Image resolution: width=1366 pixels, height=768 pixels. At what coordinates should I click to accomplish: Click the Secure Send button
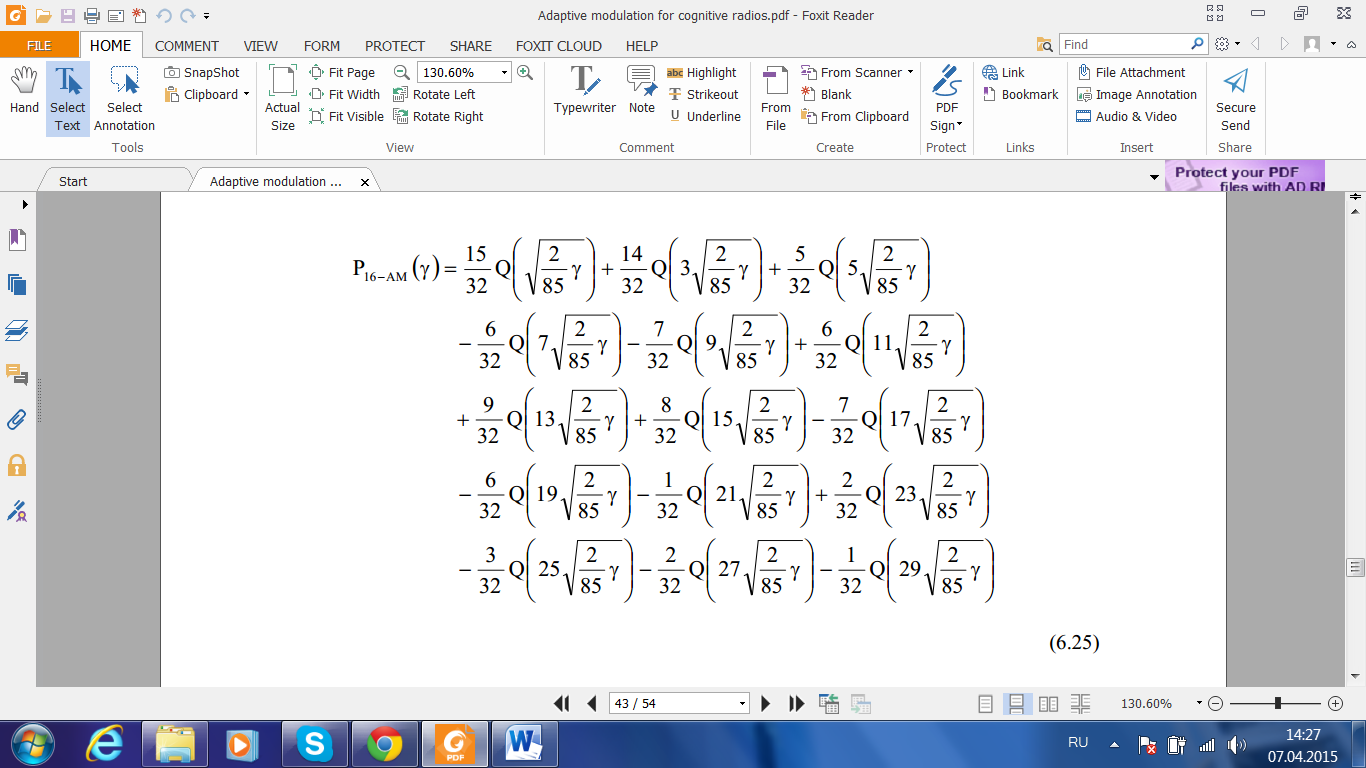click(1235, 98)
